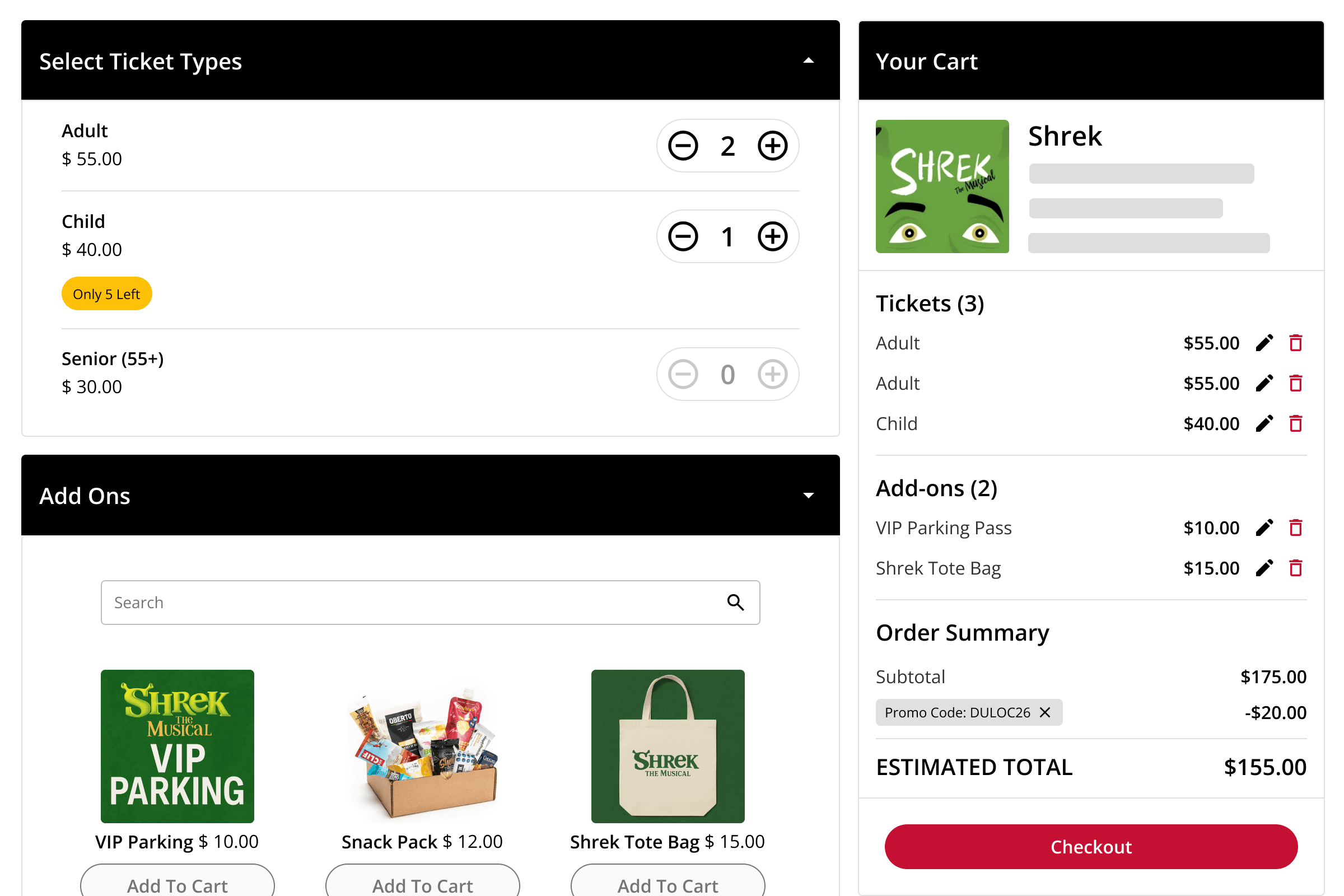
Task: Click the Senior (55+) ticket label
Action: [113, 359]
